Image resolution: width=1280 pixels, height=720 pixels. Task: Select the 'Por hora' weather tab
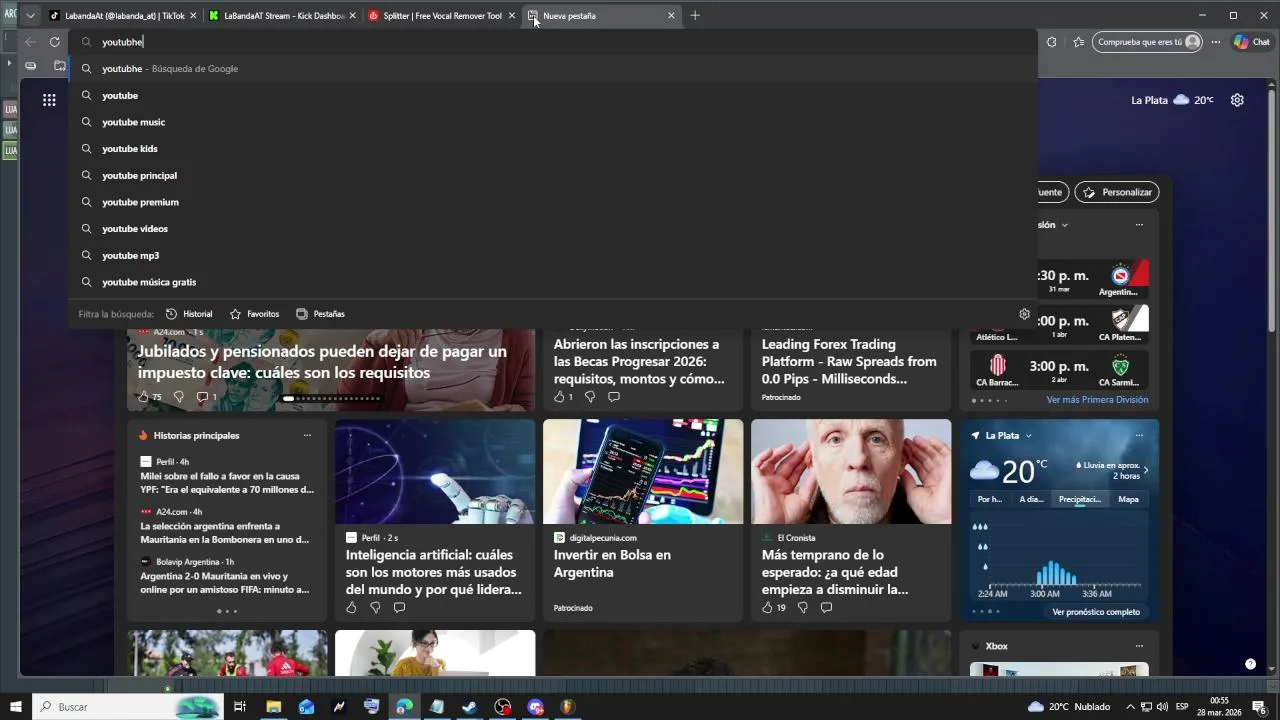point(990,499)
